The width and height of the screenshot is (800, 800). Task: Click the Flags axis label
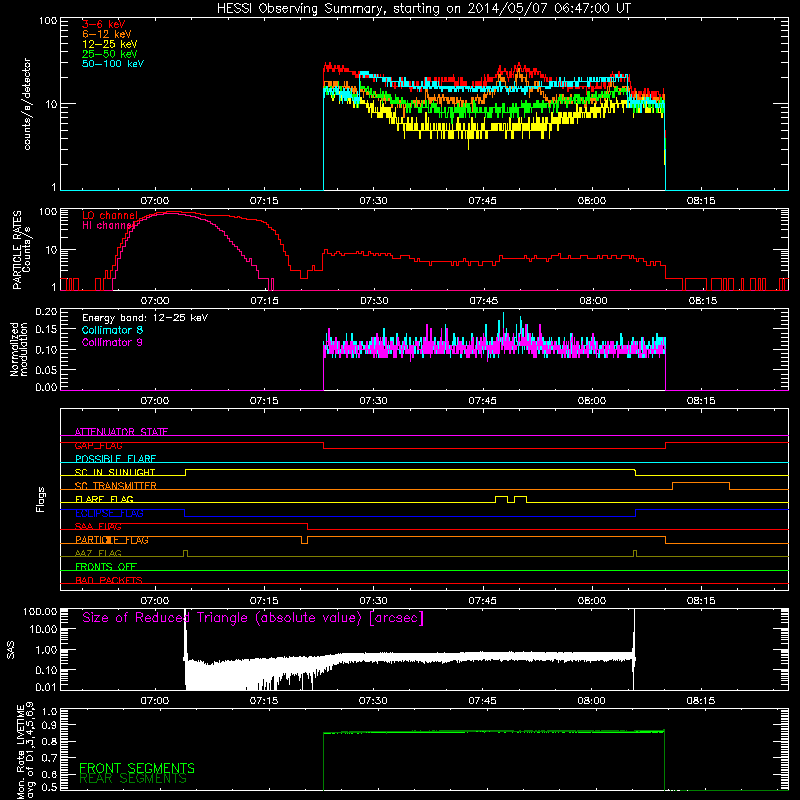click(x=41, y=499)
